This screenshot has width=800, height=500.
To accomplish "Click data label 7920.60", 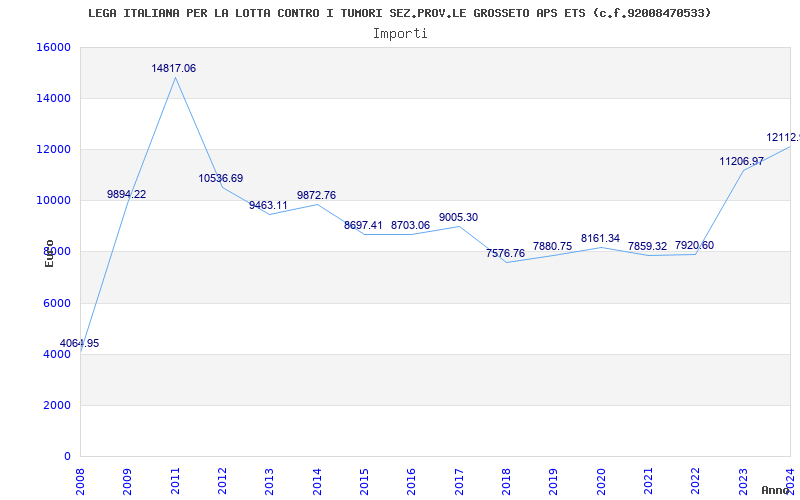I will click(x=694, y=245).
